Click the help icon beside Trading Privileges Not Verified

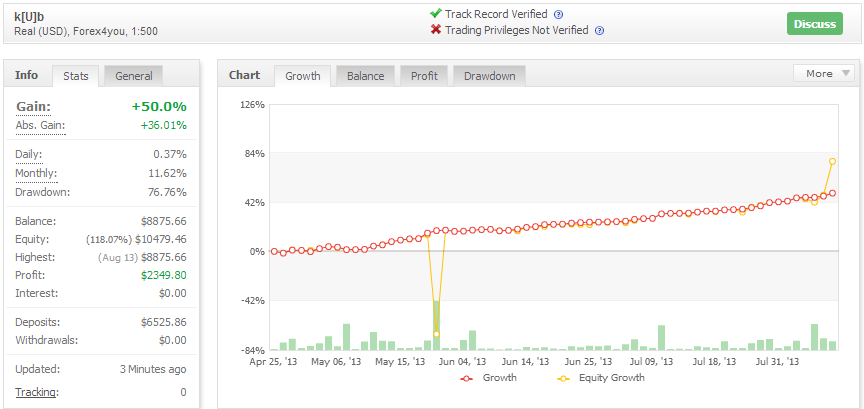point(600,31)
